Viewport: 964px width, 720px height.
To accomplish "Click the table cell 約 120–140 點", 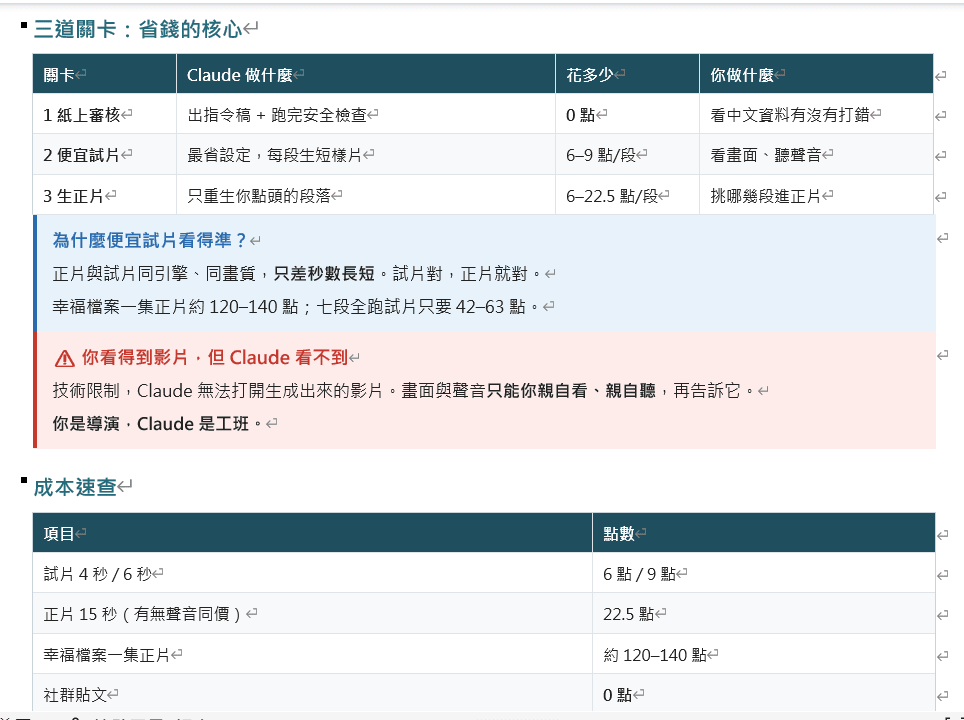I will 764,654.
